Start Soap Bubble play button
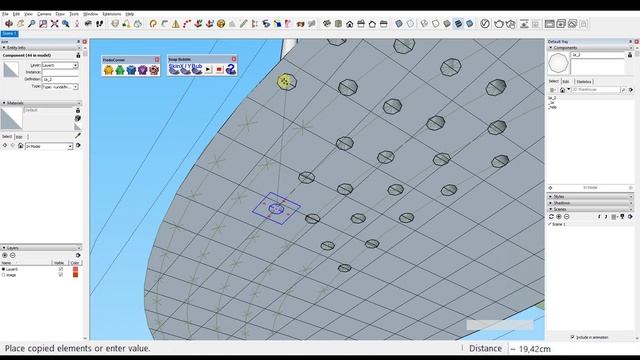Screen dimensions: 640x360 (x=208, y=69)
